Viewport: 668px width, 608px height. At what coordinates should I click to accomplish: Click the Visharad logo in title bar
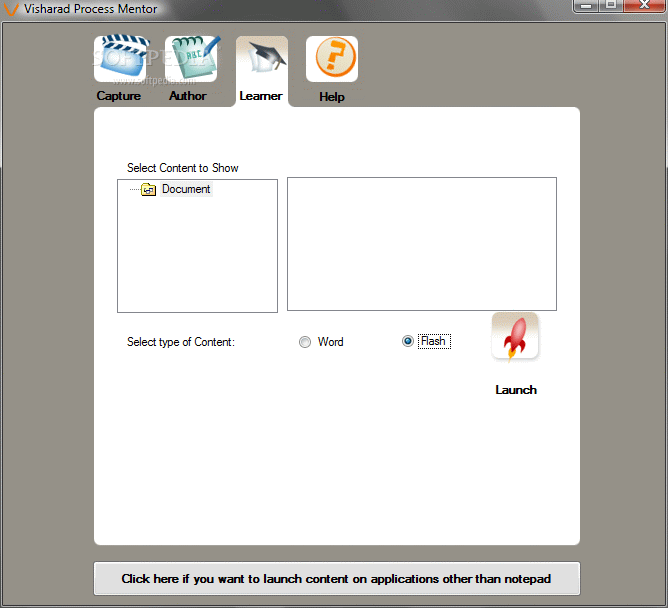point(10,9)
